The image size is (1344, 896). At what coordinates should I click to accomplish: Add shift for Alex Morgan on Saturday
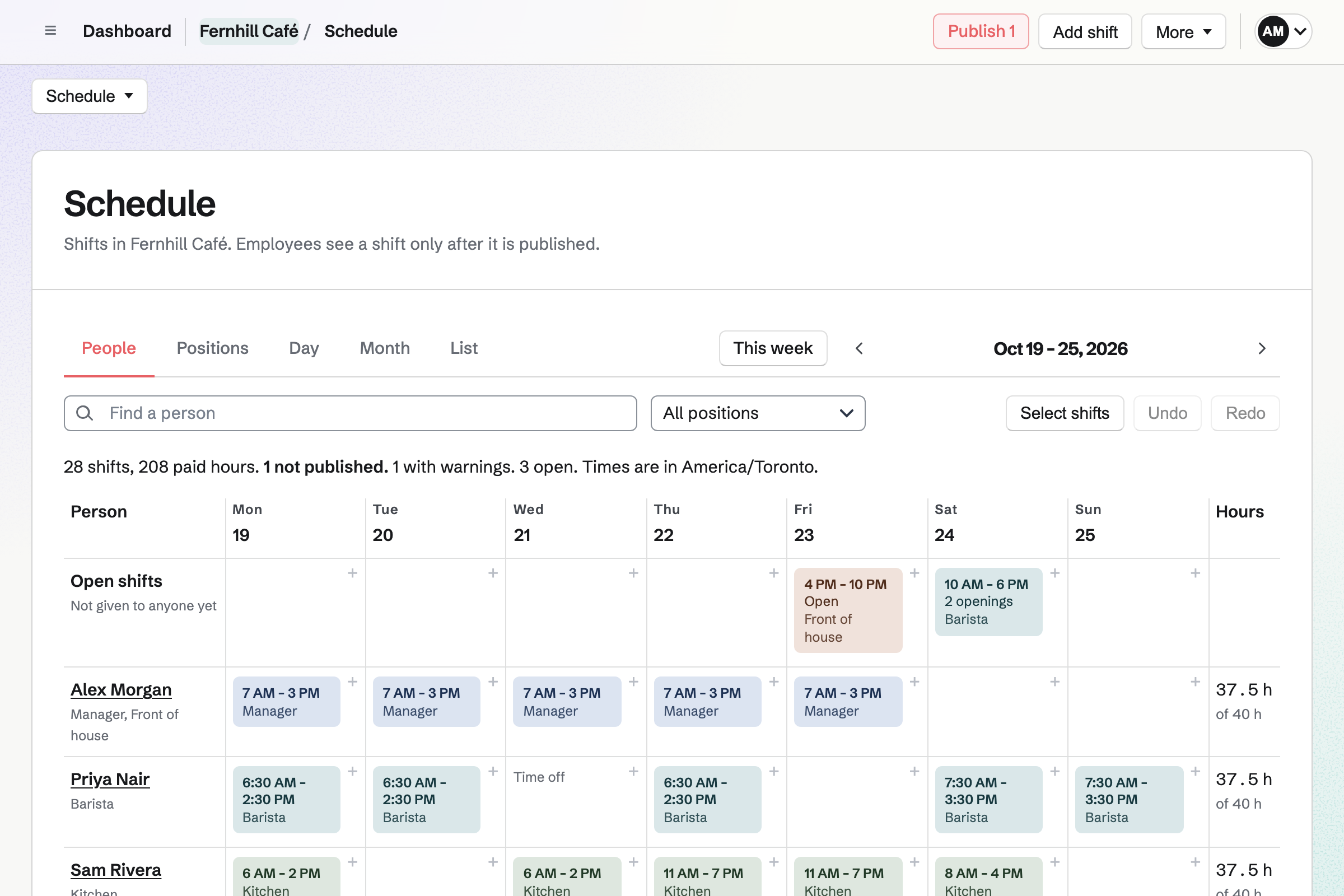pyautogui.click(x=1055, y=682)
